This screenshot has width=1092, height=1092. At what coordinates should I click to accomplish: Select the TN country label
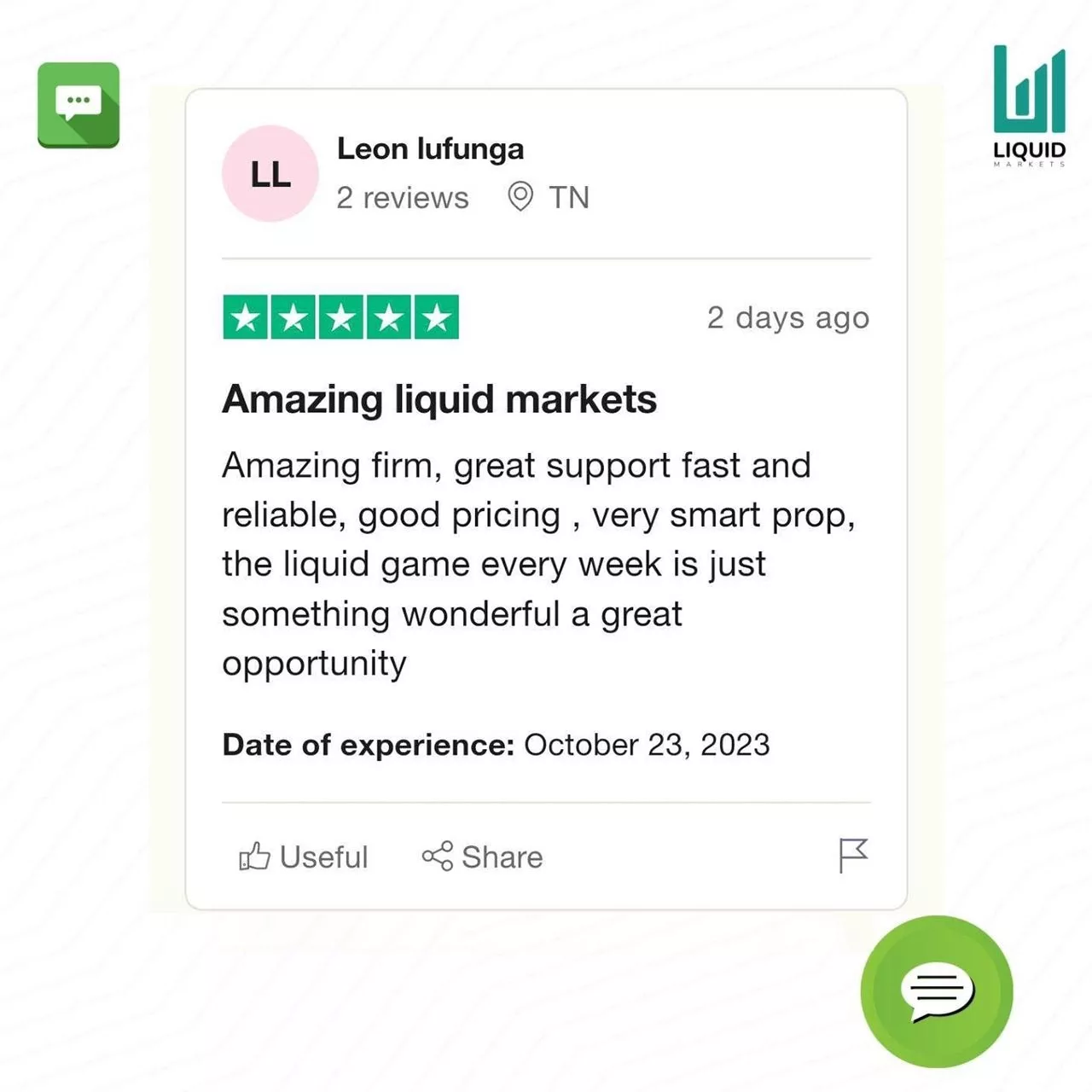point(569,198)
